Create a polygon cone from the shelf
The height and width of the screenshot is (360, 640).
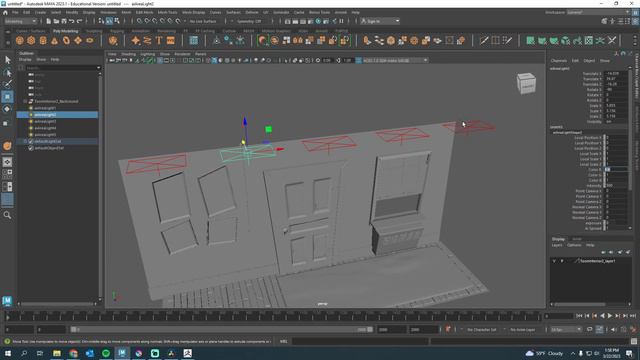coord(55,40)
